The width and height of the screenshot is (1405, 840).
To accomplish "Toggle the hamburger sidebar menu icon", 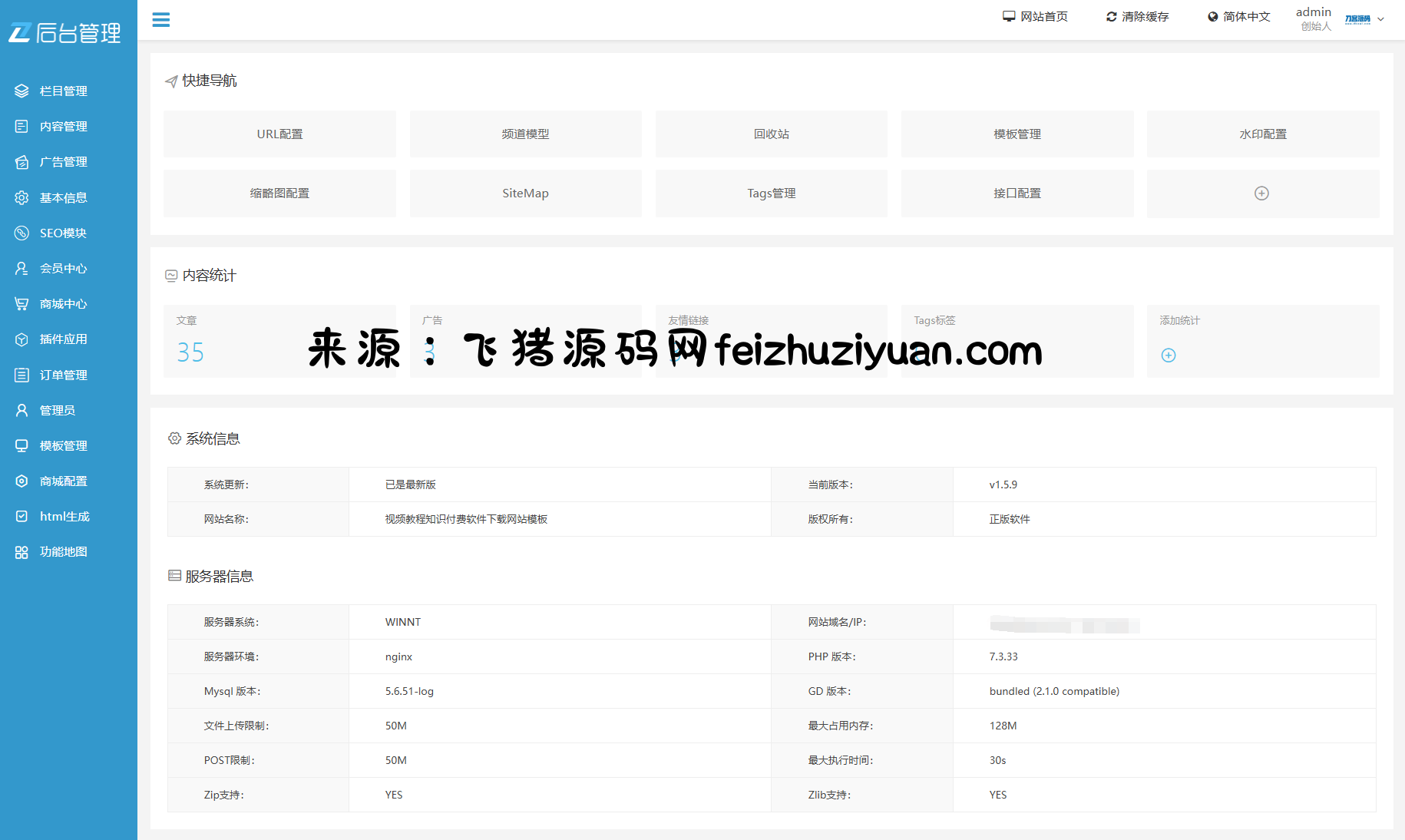I will [160, 20].
